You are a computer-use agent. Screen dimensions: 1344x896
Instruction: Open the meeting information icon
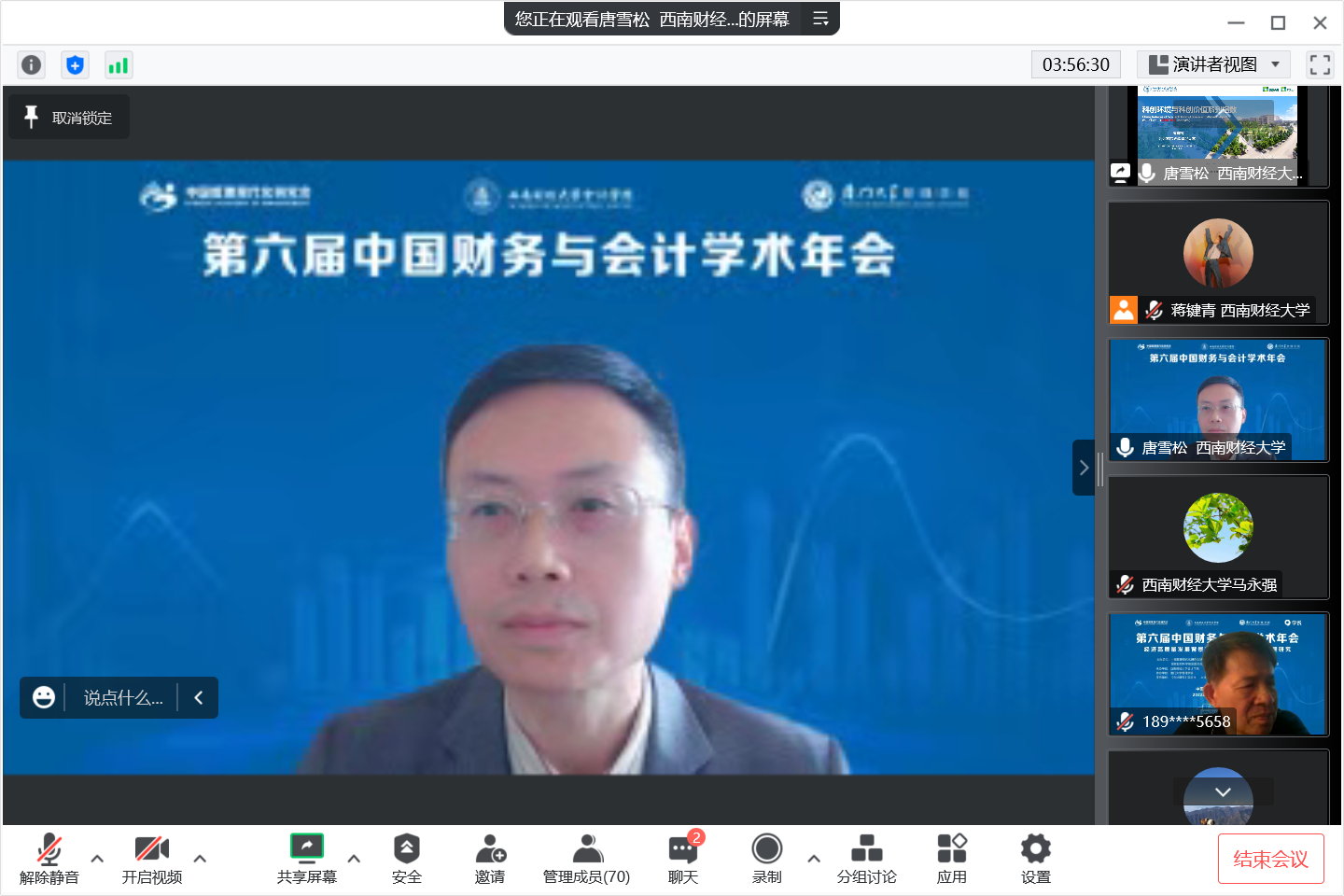(x=31, y=64)
